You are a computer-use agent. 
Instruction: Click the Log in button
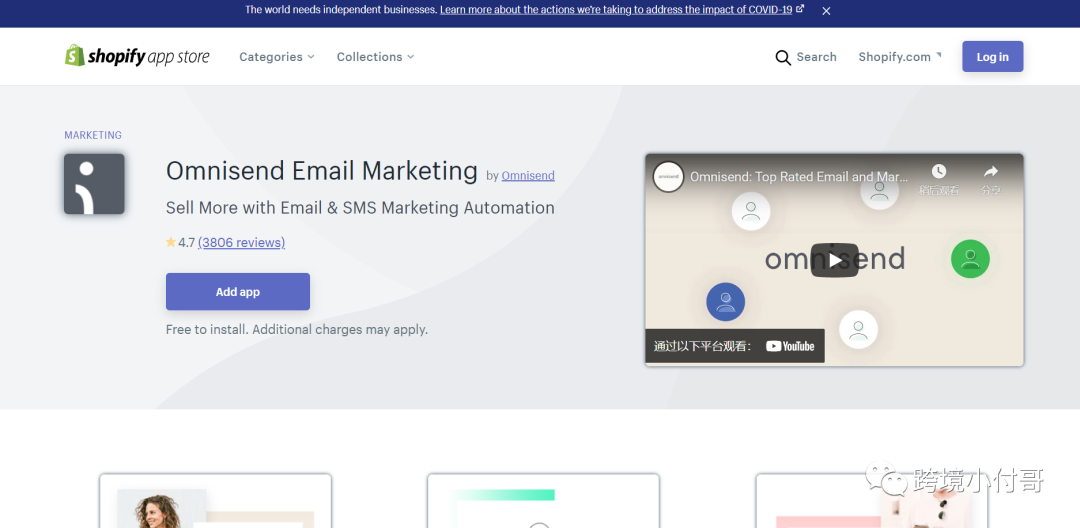[993, 56]
